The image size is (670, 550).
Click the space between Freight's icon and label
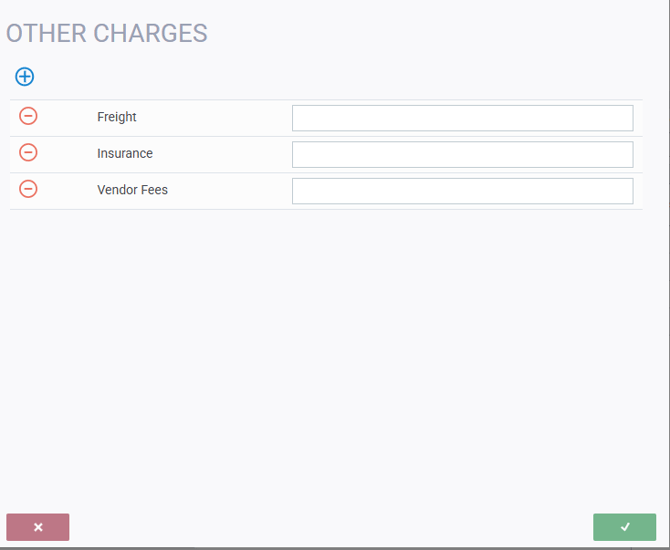click(x=66, y=117)
